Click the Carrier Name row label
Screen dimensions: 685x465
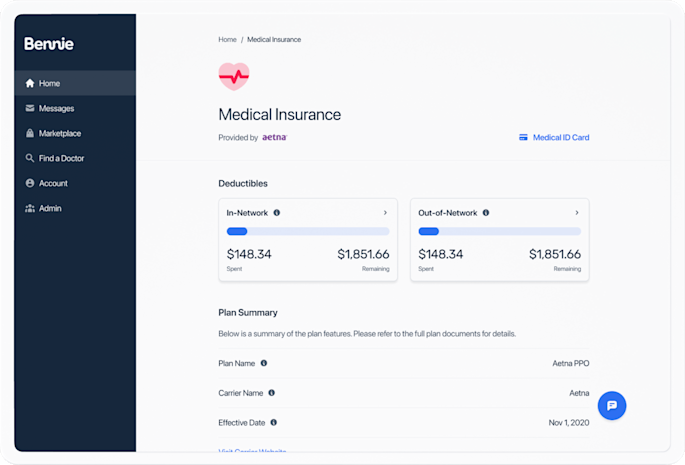pyautogui.click(x=241, y=393)
